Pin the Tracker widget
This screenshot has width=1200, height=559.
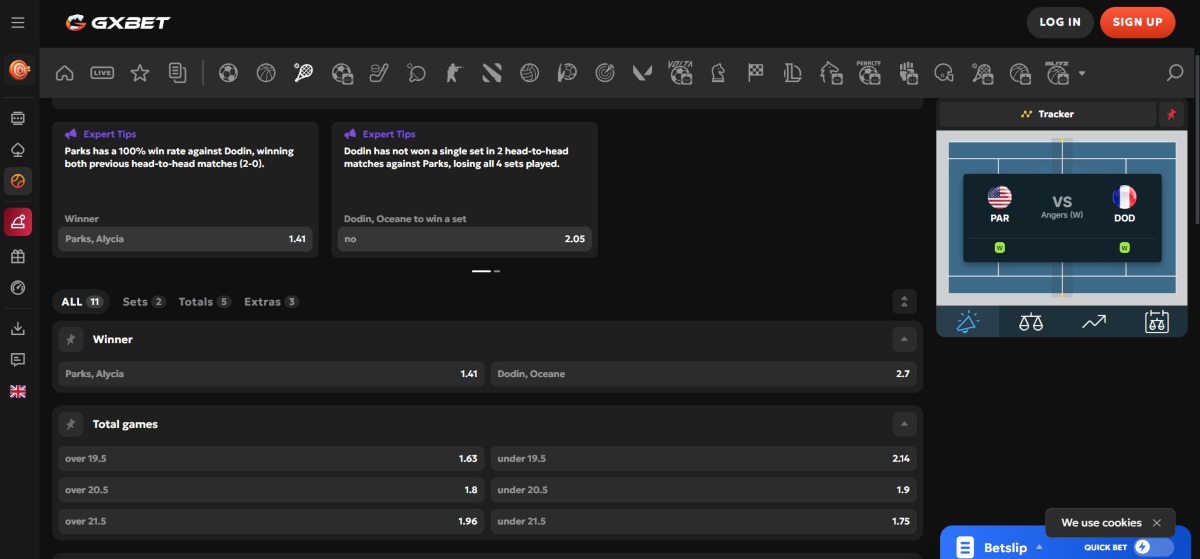(1171, 114)
